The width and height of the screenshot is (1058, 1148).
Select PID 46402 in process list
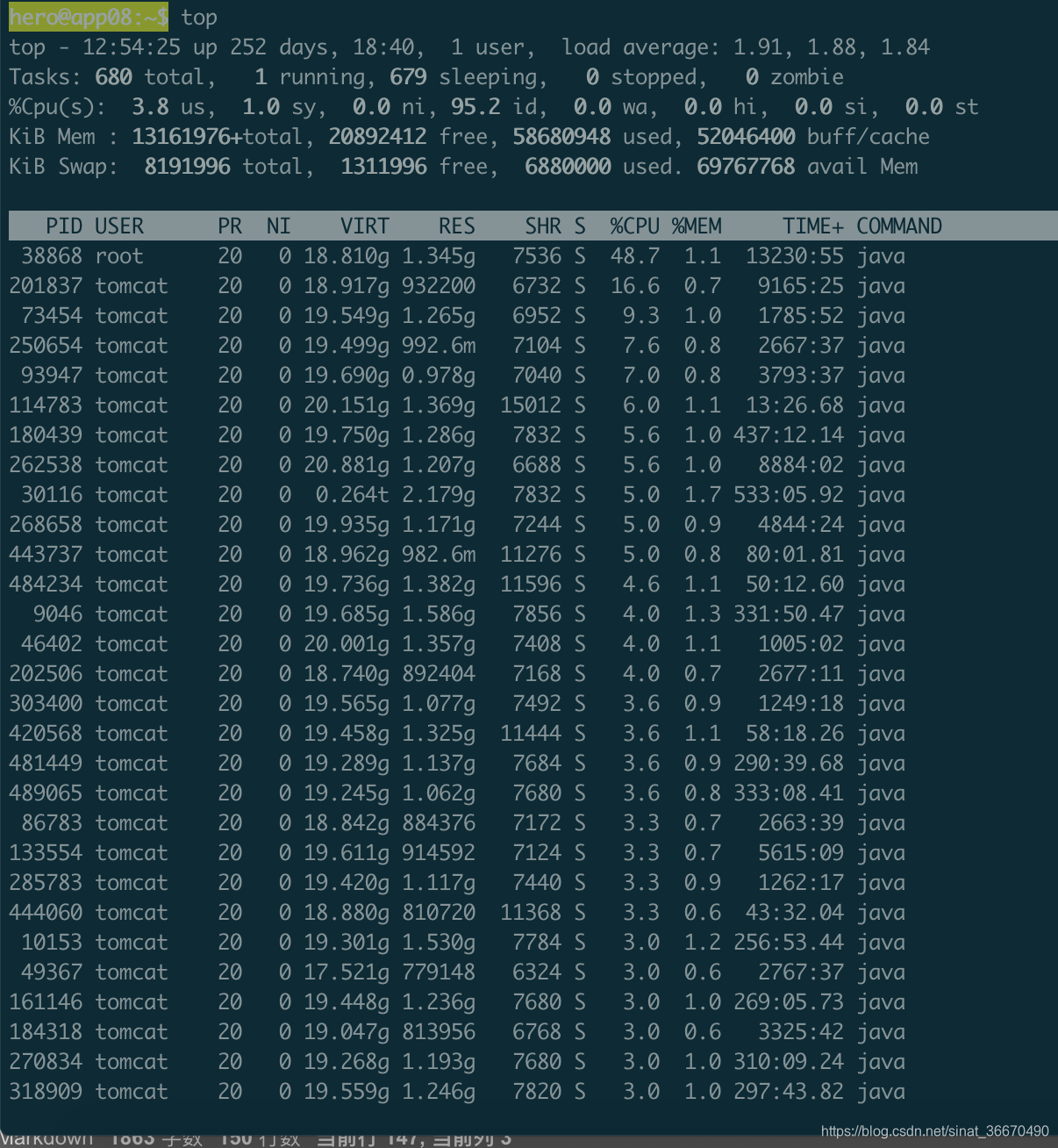point(52,643)
